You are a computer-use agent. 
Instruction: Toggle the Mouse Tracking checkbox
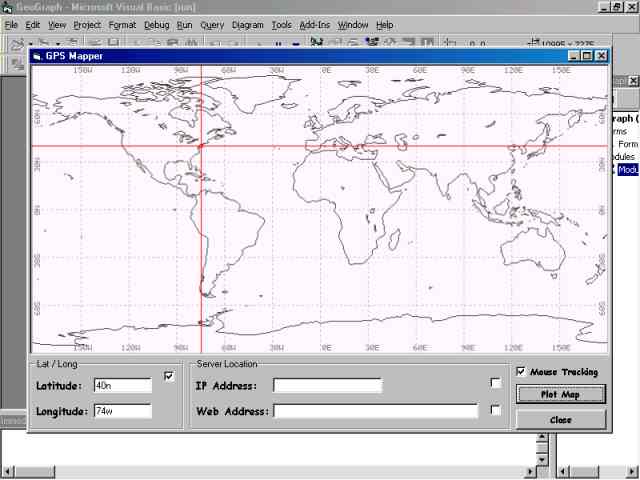(521, 372)
